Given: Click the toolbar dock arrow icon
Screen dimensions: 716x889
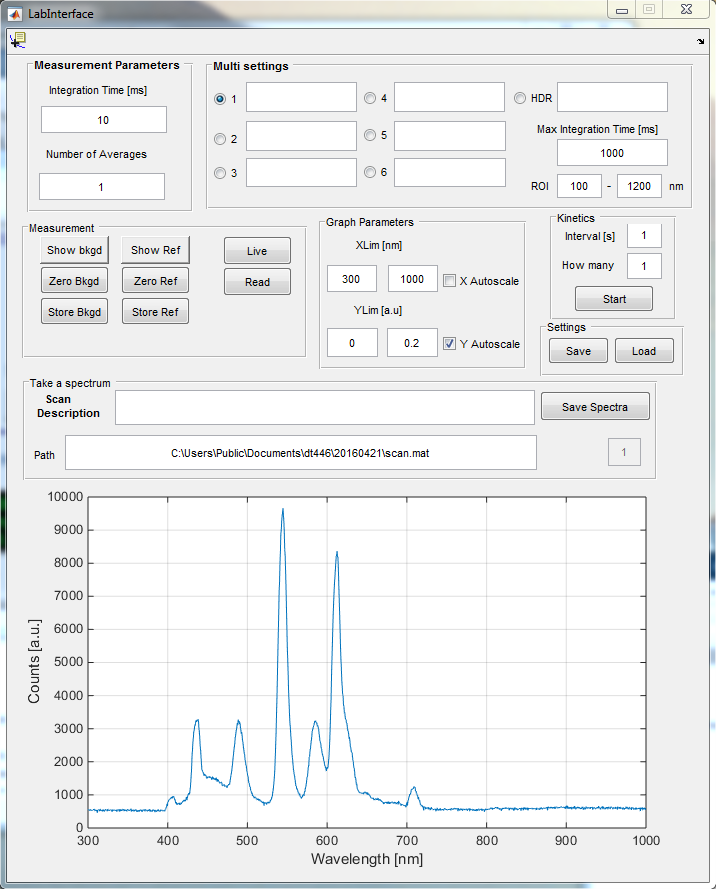Looking at the screenshot, I should tap(700, 41).
